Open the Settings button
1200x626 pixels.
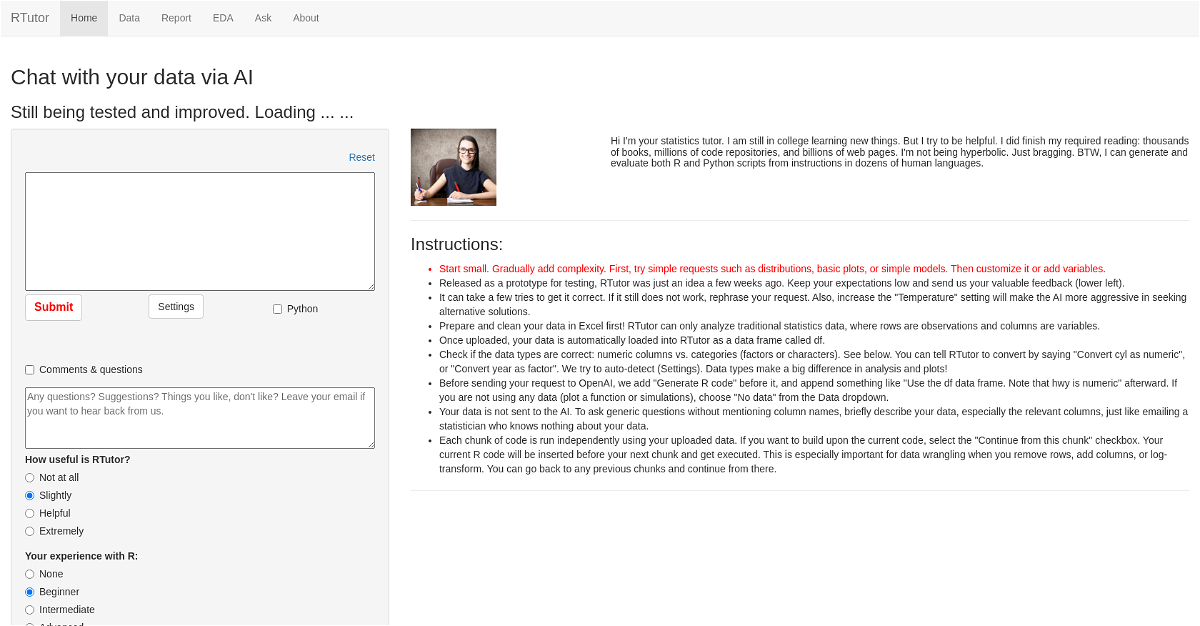pyautogui.click(x=176, y=307)
